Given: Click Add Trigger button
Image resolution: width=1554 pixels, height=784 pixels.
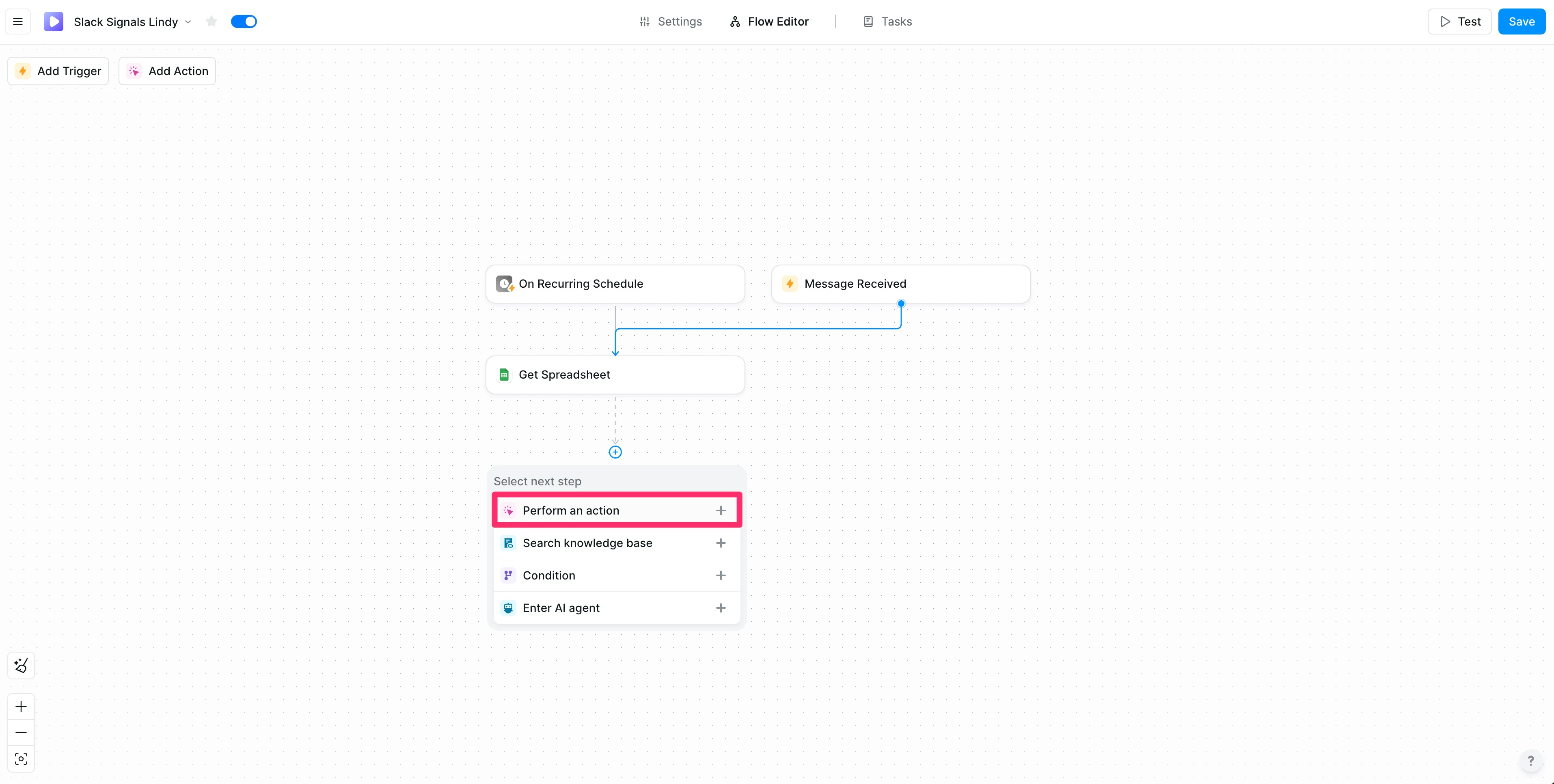Looking at the screenshot, I should pyautogui.click(x=58, y=71).
